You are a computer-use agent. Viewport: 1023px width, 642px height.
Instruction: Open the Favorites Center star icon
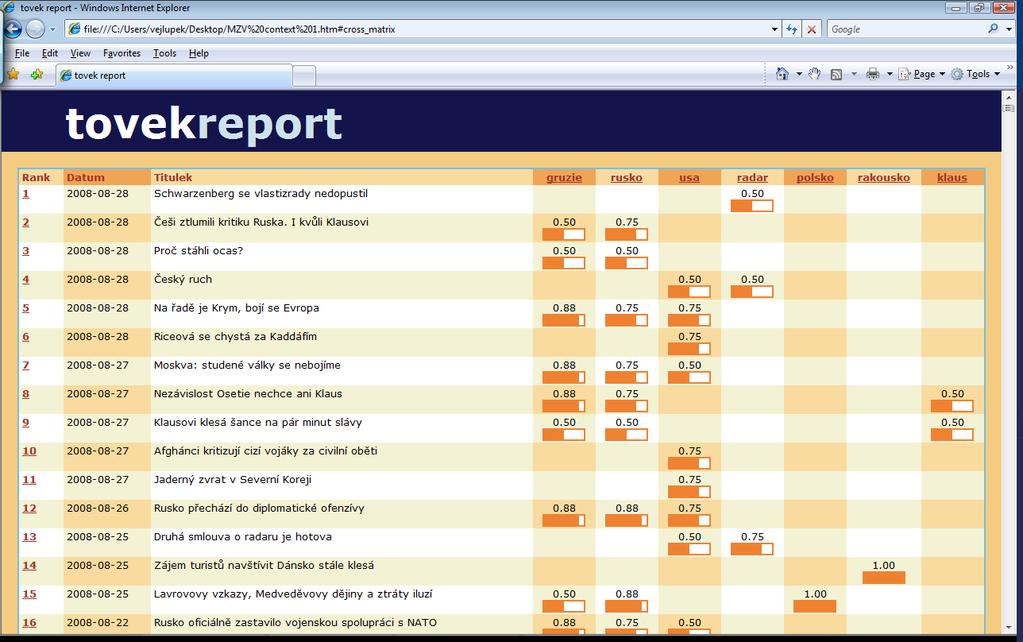pyautogui.click(x=13, y=74)
